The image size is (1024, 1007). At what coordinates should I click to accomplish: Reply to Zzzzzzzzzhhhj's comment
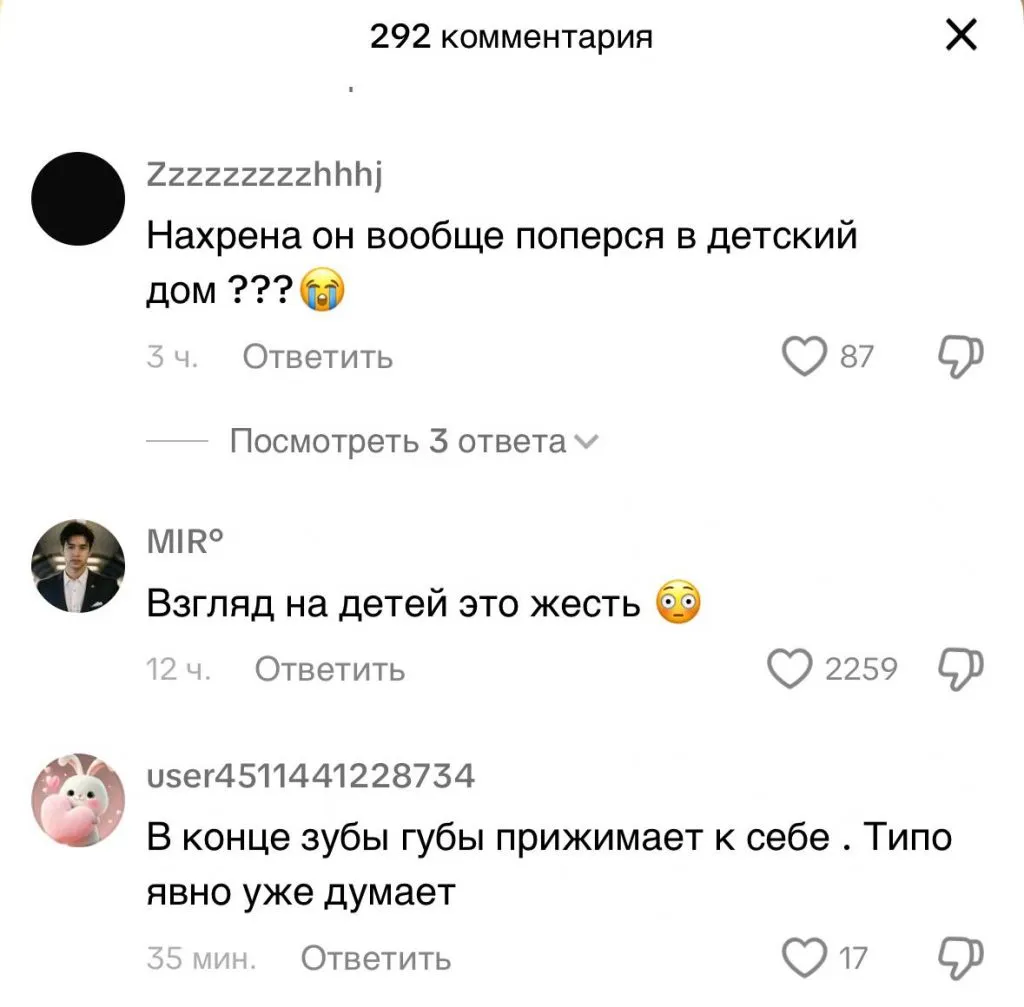(317, 357)
